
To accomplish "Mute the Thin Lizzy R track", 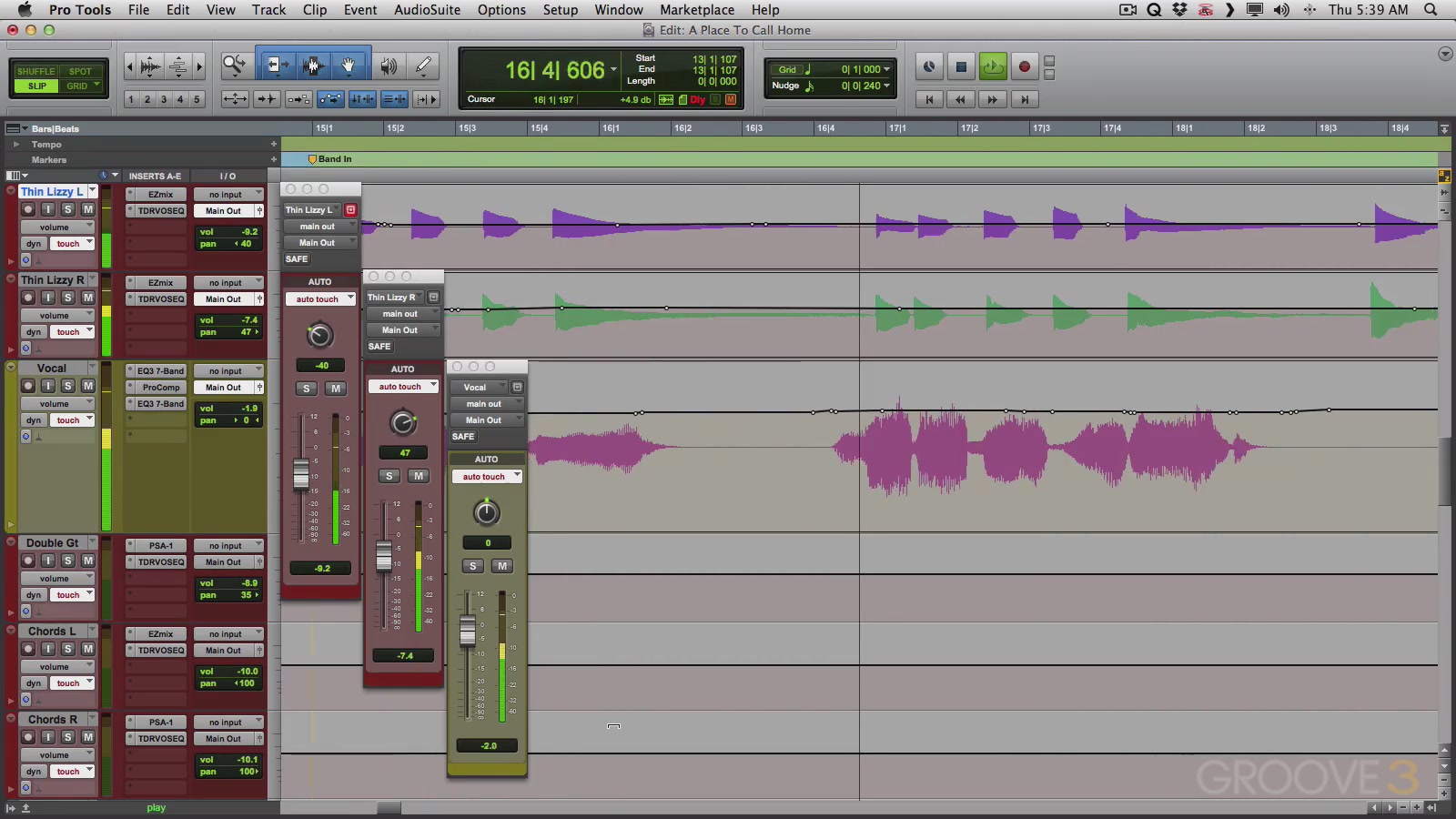I will pos(88,298).
